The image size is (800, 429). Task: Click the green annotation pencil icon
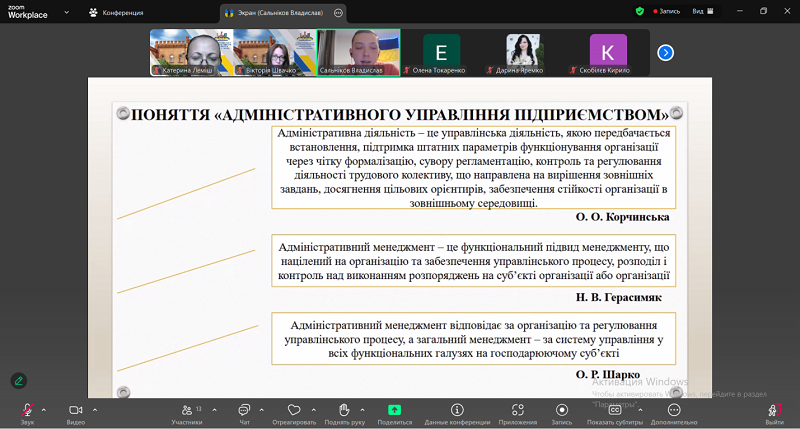(x=19, y=381)
